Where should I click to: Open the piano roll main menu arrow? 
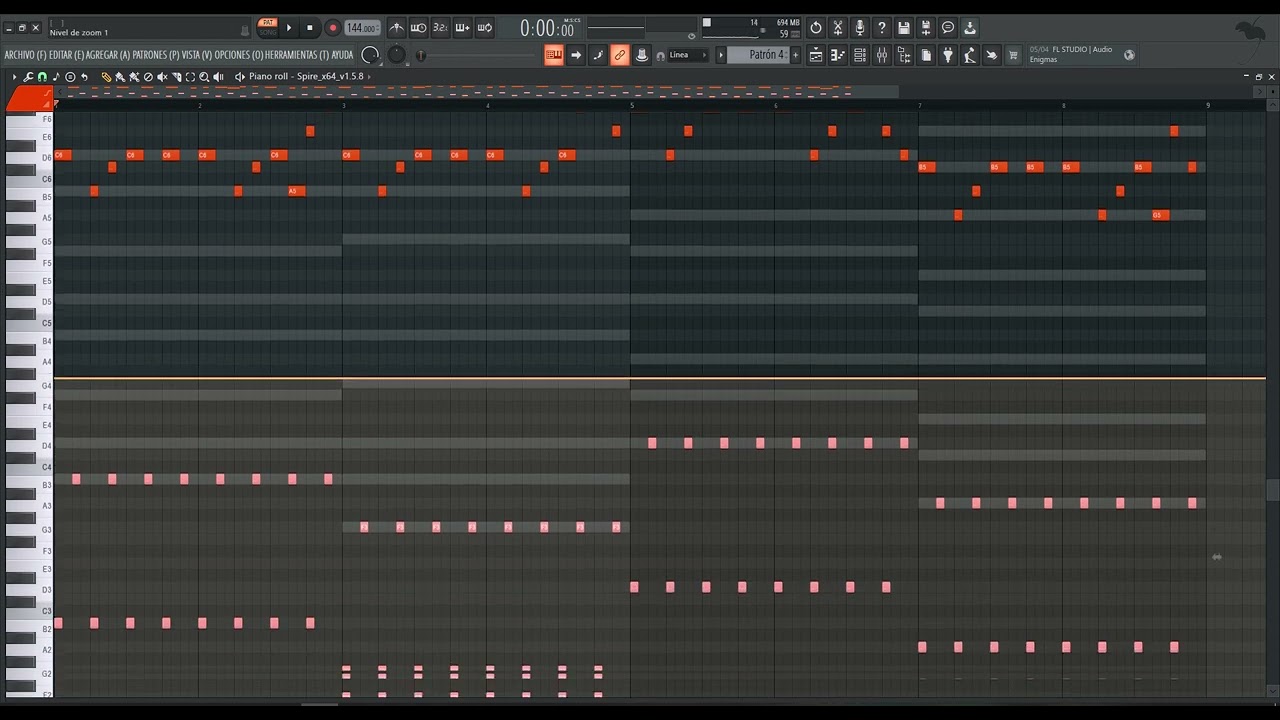pos(14,77)
